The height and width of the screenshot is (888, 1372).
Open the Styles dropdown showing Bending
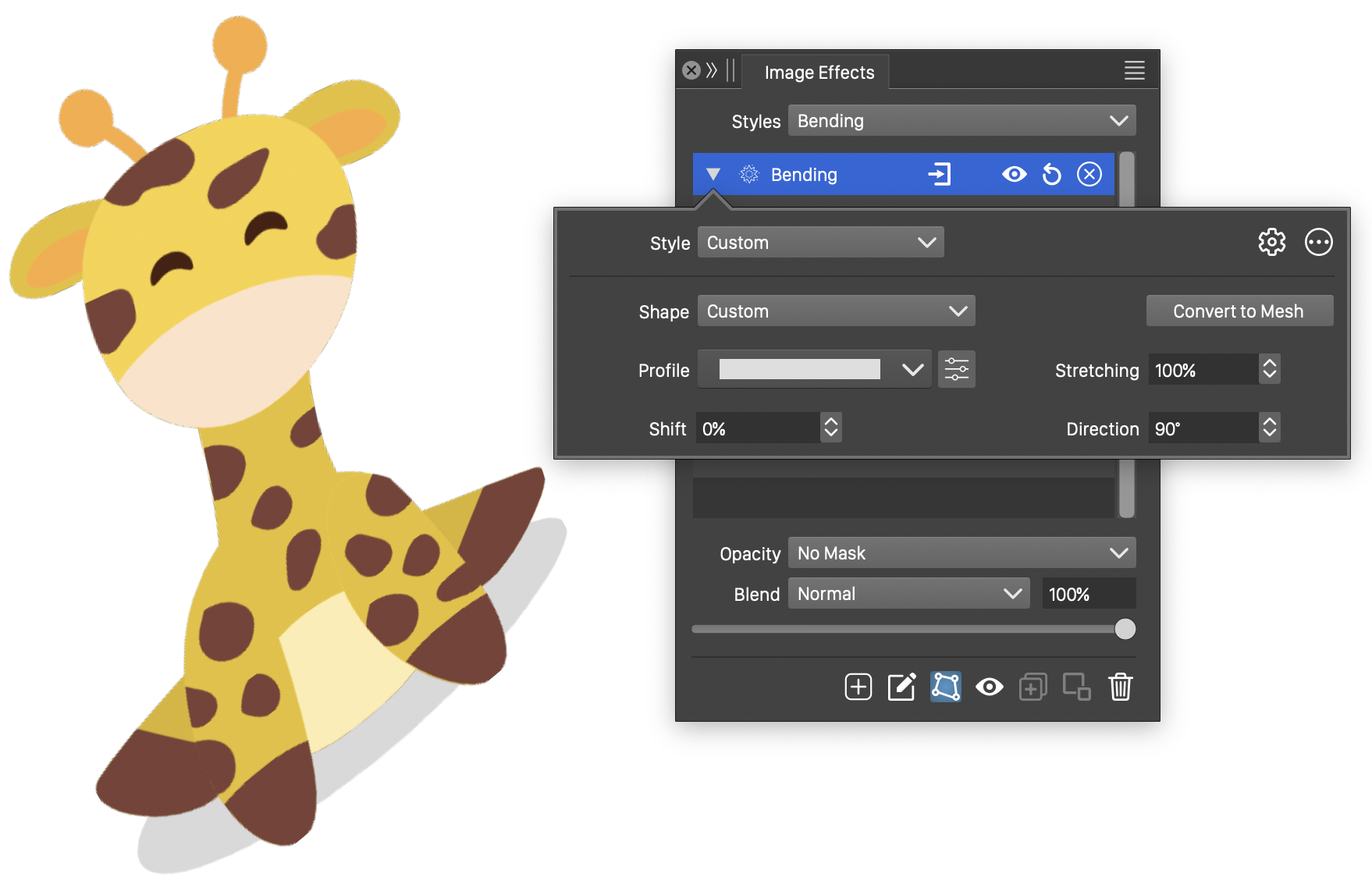(961, 121)
